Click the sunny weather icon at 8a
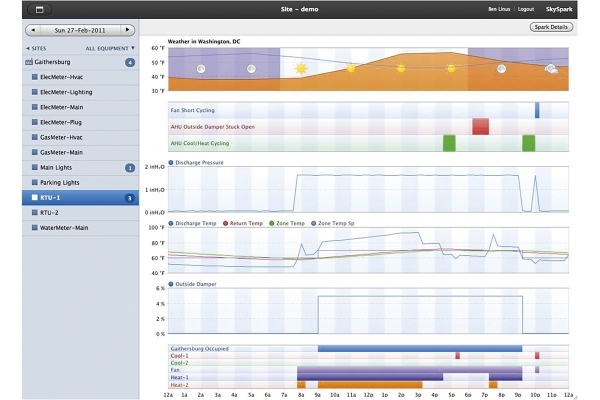The width and height of the screenshot is (600, 400). pyautogui.click(x=301, y=69)
